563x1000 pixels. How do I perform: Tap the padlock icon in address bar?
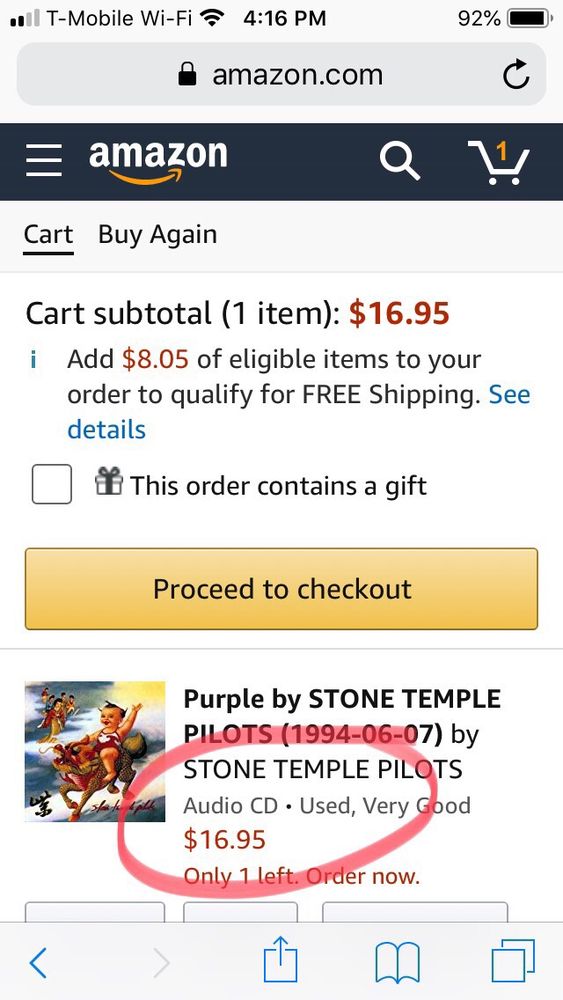[x=187, y=75]
